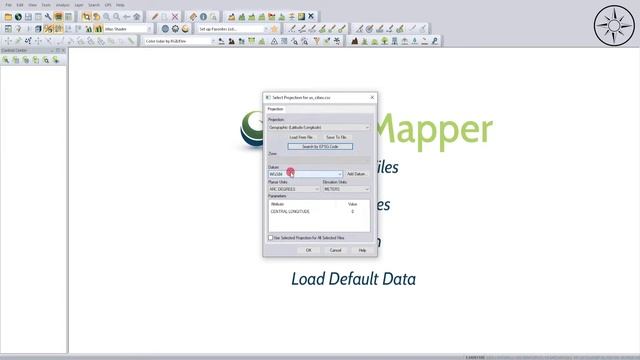Screen dimensions: 640x360
Task: Click the Cancel button in dialog
Action: 336,250
